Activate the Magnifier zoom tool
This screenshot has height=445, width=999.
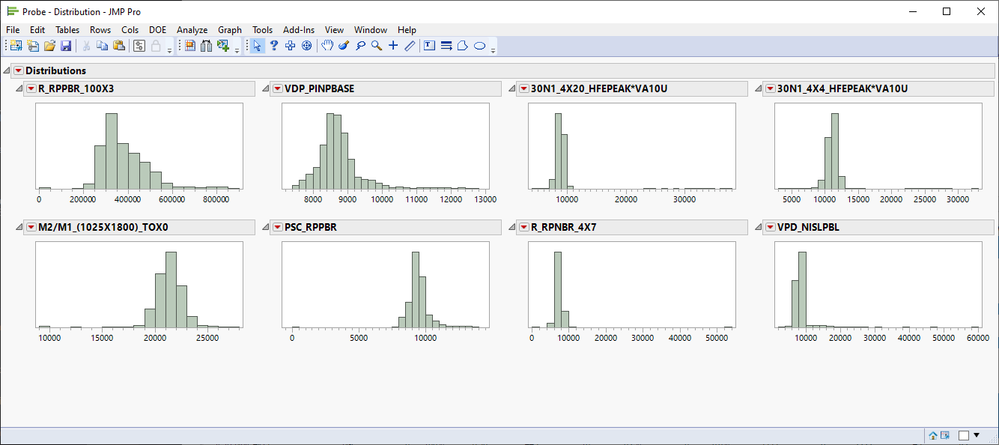[377, 45]
